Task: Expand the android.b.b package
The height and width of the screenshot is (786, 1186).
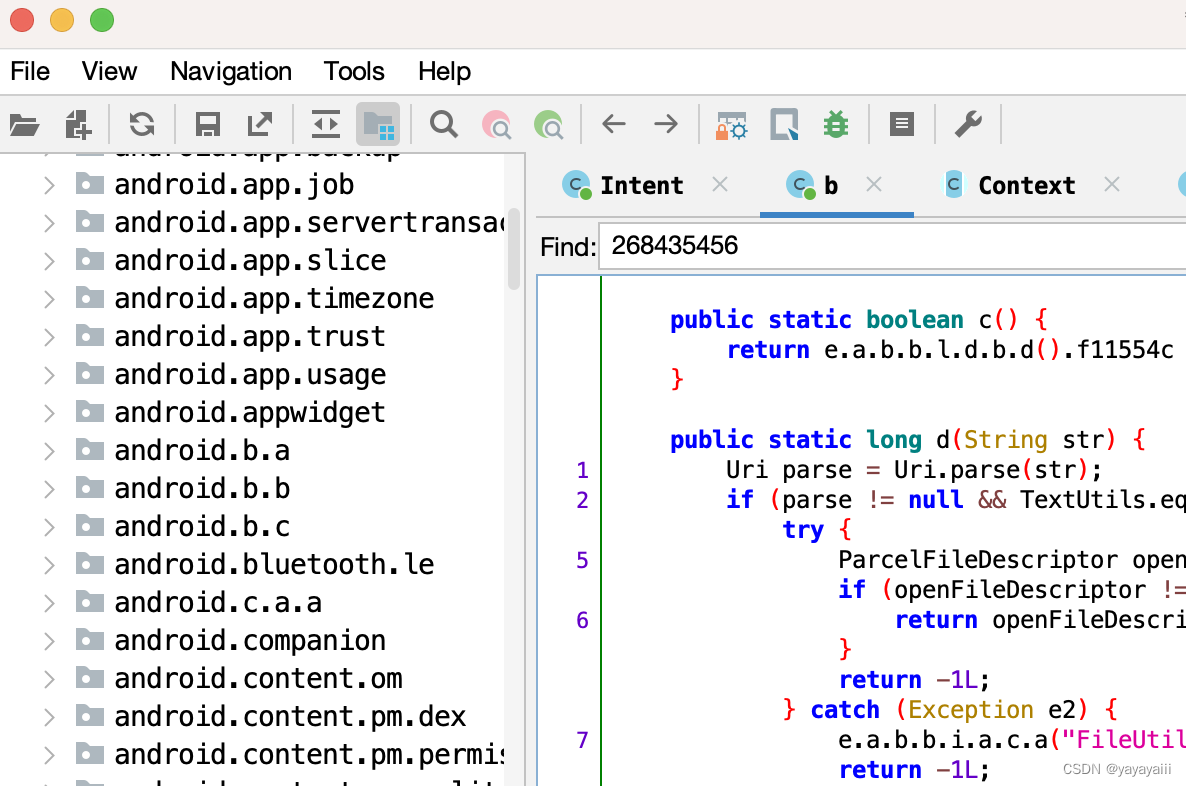Action: [49, 489]
